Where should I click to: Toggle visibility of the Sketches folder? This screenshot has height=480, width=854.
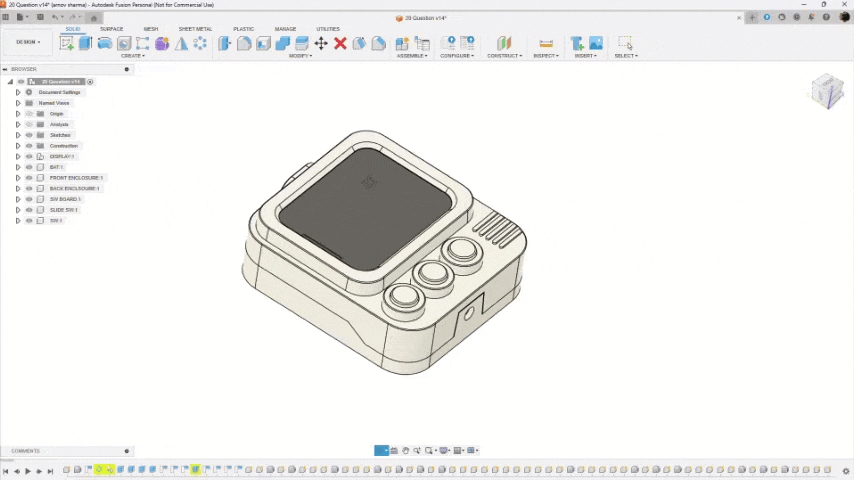tap(29, 135)
